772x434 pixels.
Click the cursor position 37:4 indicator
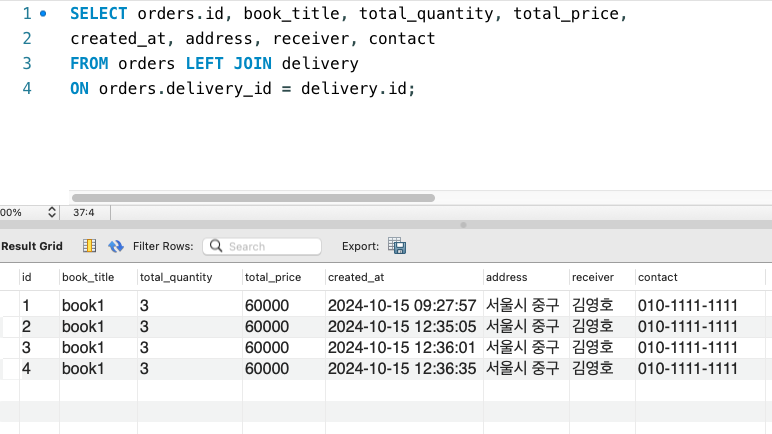[84, 212]
